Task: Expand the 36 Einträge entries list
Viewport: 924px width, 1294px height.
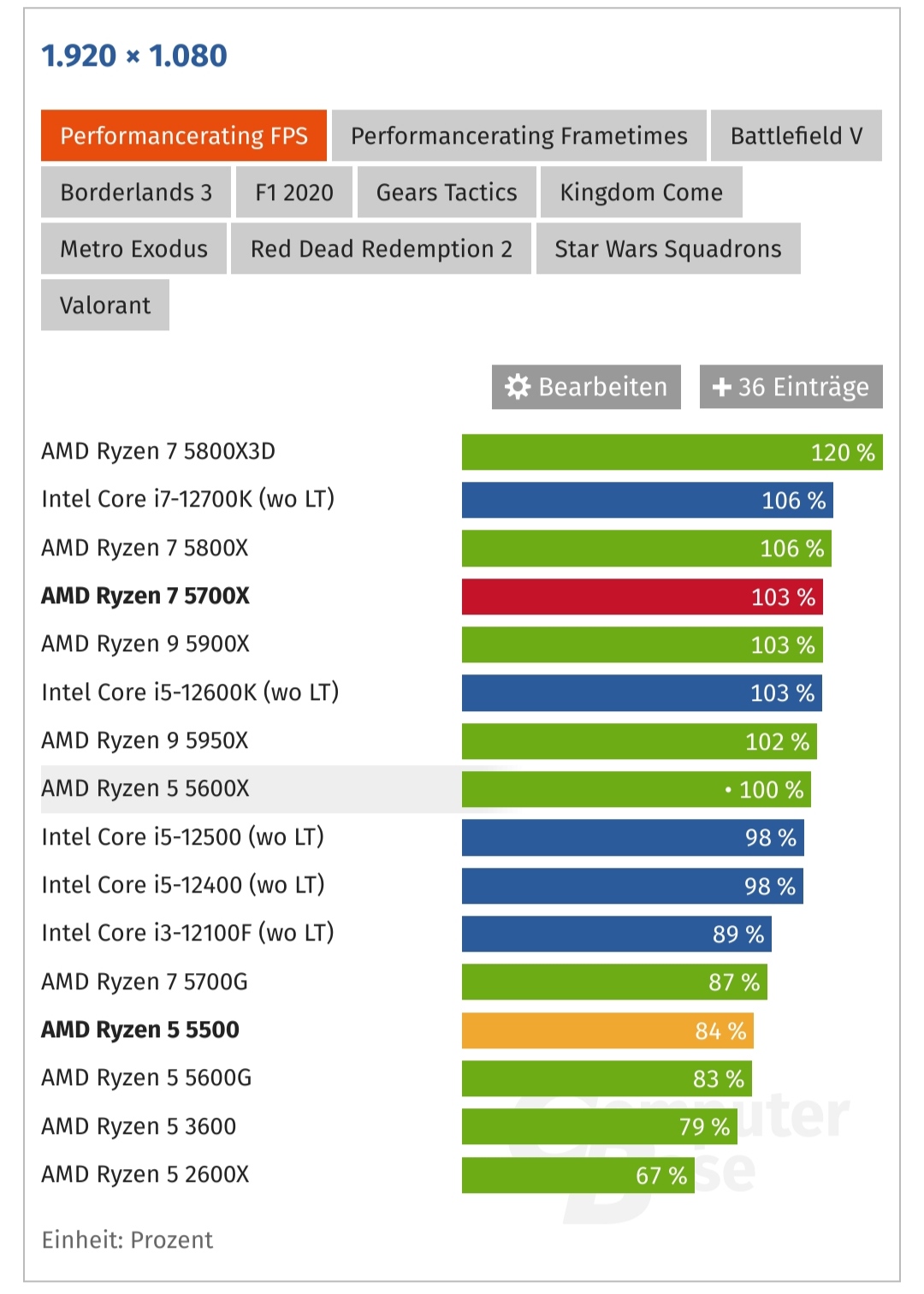Action: pos(791,387)
